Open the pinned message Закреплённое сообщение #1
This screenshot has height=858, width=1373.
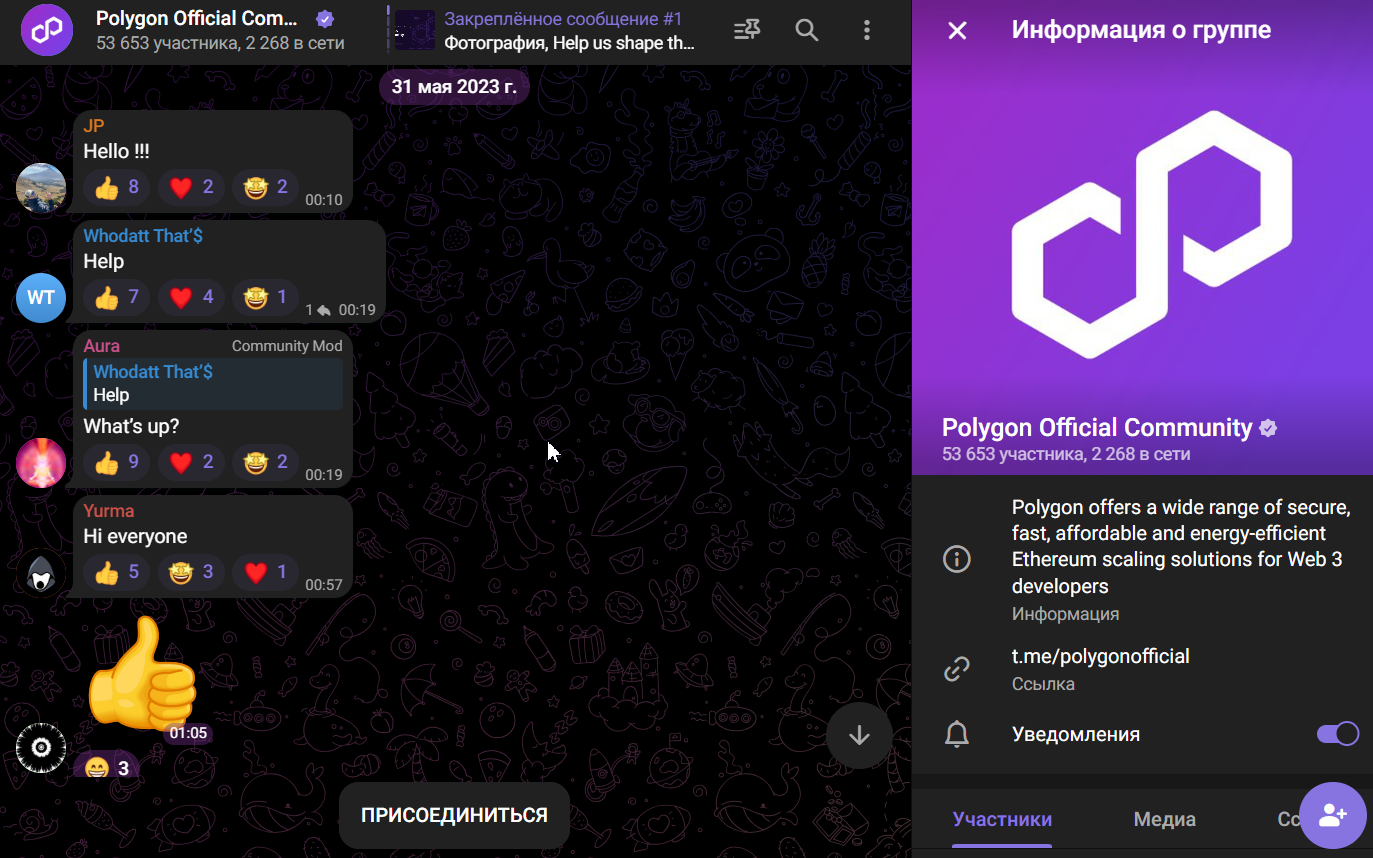541,30
